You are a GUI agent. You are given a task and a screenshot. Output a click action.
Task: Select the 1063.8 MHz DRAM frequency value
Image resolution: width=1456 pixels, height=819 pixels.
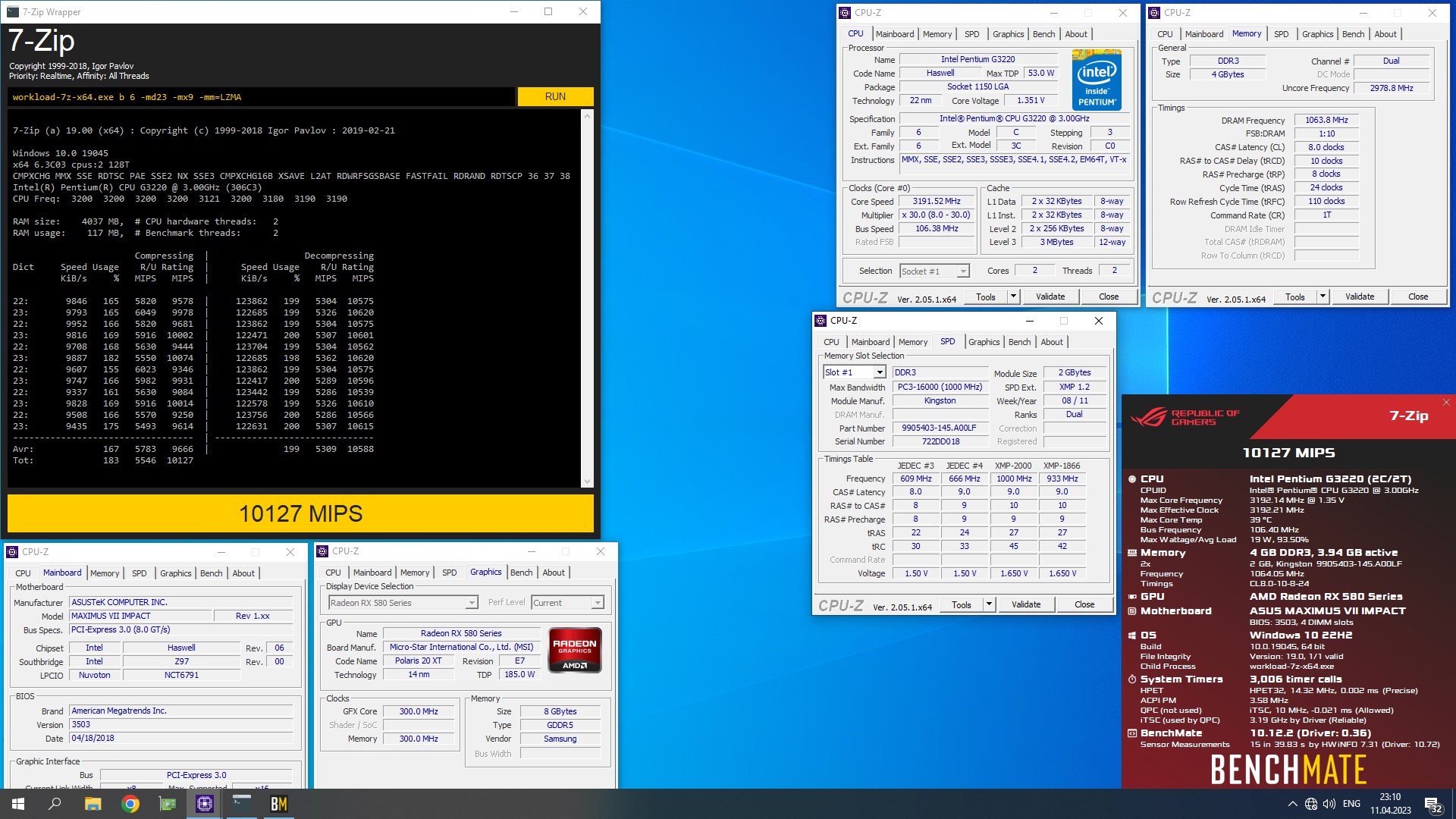(1326, 120)
